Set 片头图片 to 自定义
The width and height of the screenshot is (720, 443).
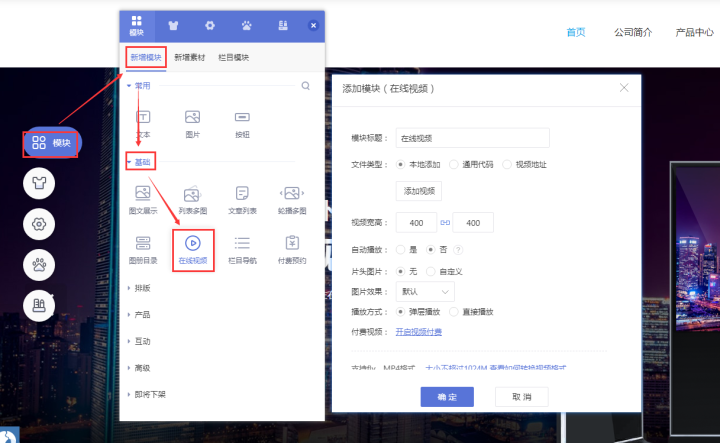[x=430, y=272]
